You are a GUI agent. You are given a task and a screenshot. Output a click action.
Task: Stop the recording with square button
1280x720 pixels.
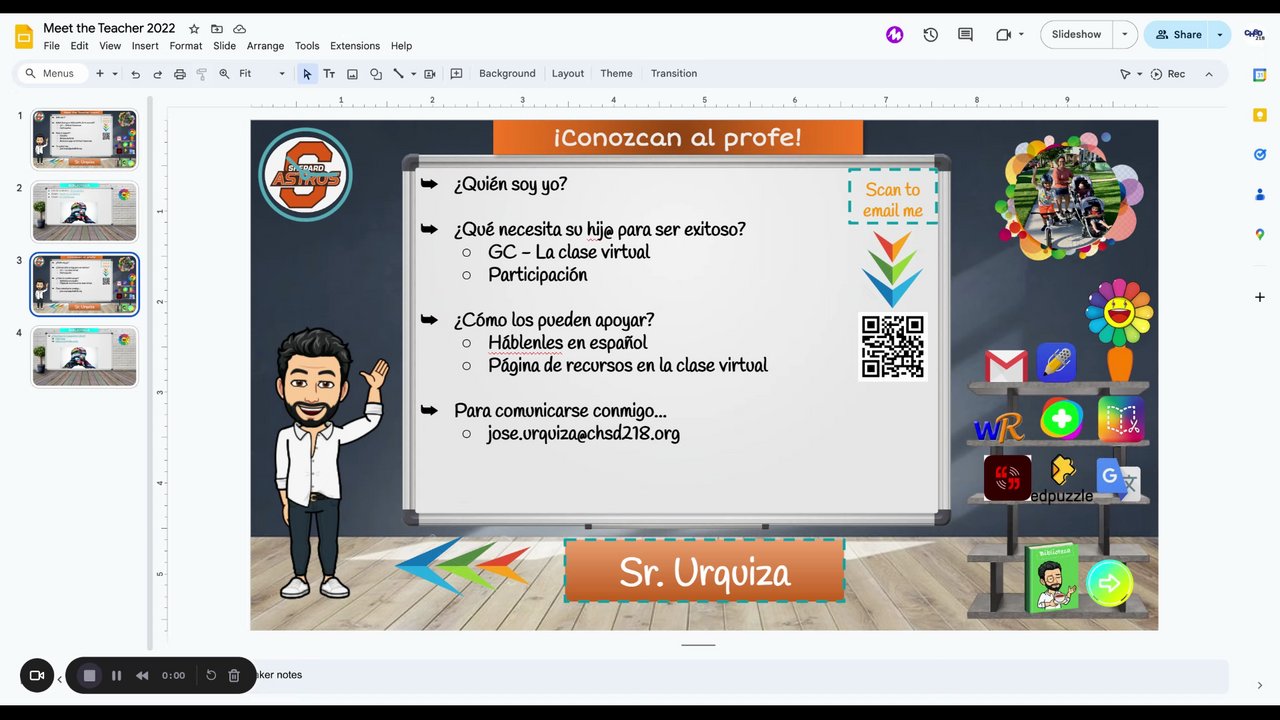[89, 676]
